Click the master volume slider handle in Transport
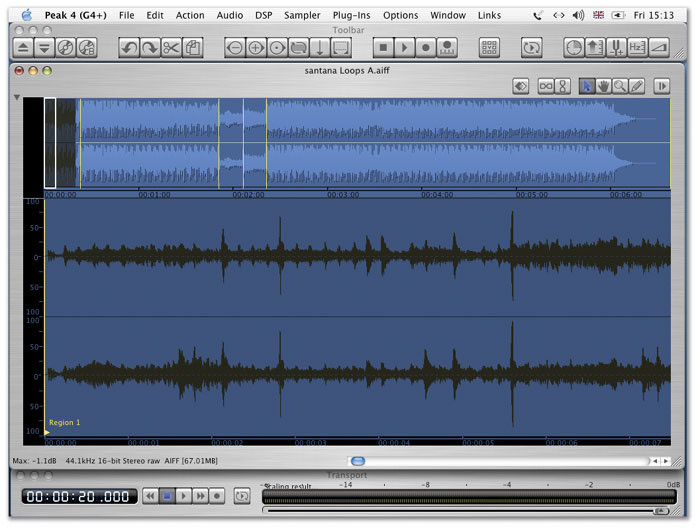Image resolution: width=700 pixels, height=527 pixels. click(x=661, y=510)
